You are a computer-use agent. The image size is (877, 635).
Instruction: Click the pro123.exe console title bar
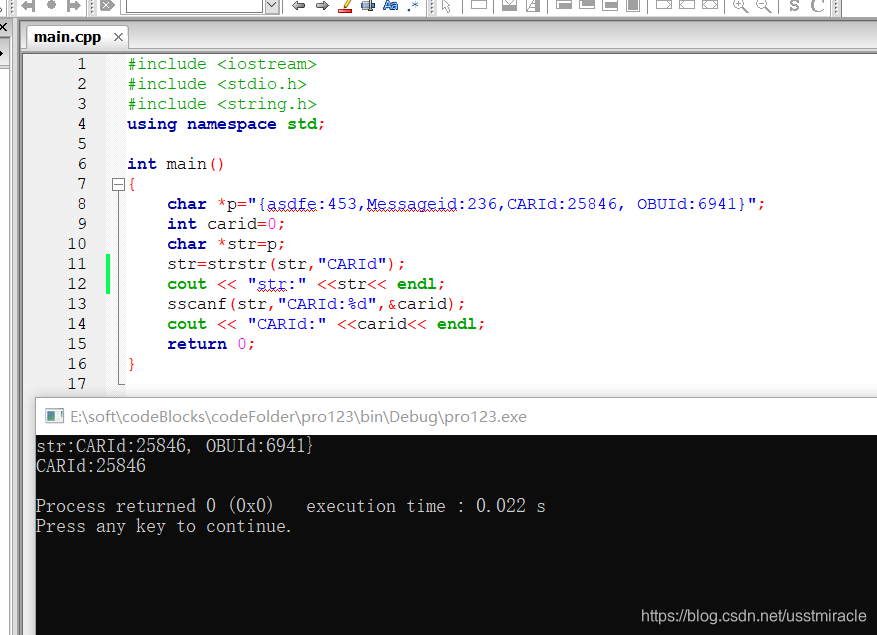coord(456,417)
